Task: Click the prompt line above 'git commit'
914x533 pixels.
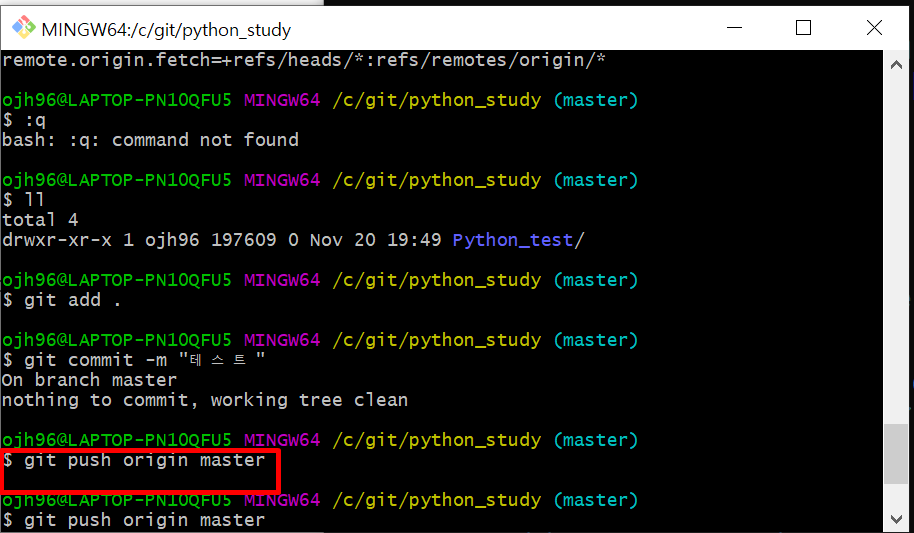Action: [x=320, y=340]
